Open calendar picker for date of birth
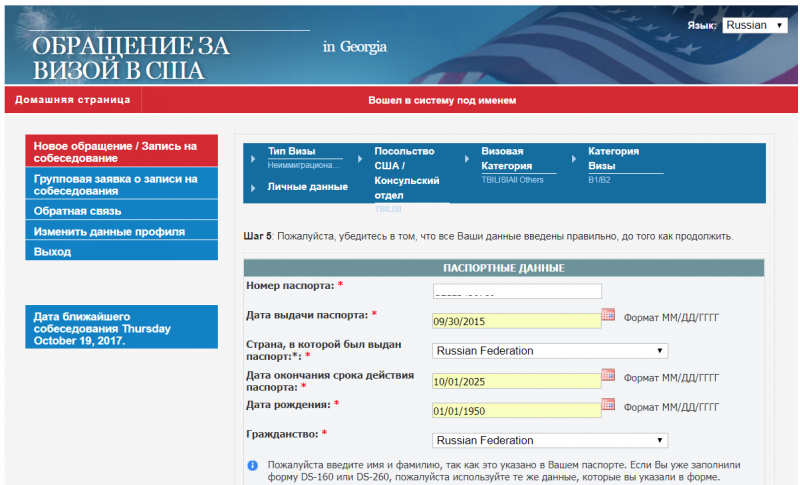Viewport: 800px width, 485px height. [608, 404]
